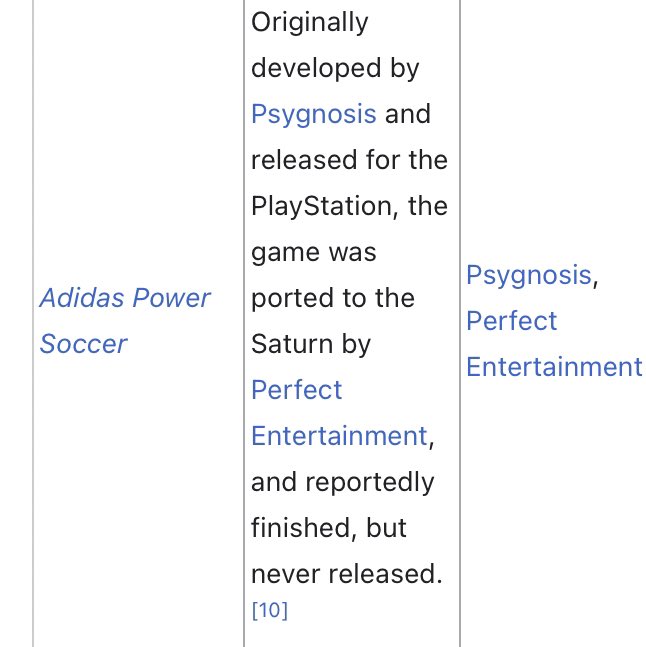Click the "never released." text
The image size is (646, 647).
[346, 574]
